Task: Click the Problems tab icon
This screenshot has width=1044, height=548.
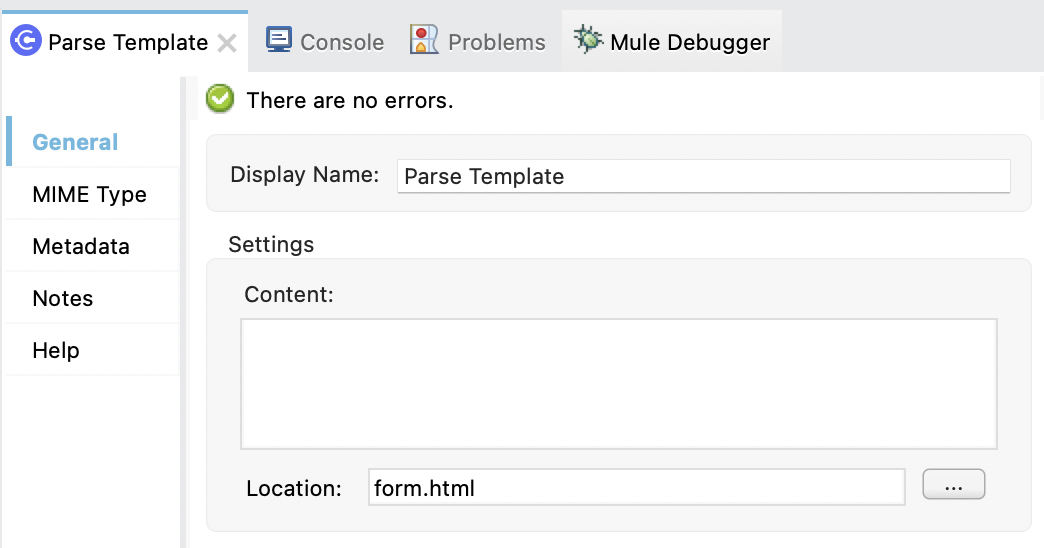Action: [x=425, y=41]
